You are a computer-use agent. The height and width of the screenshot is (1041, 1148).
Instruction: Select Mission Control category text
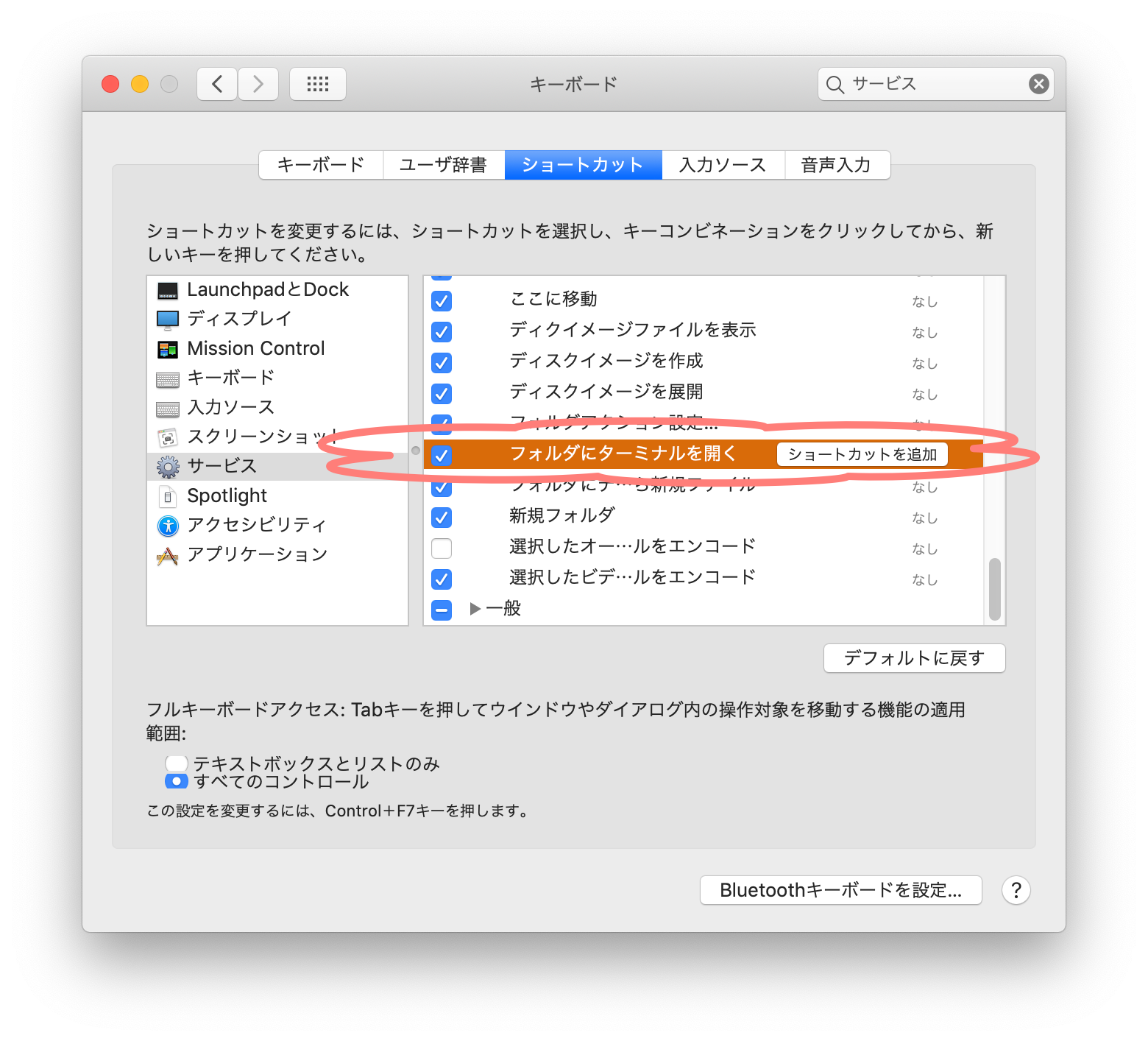256,348
